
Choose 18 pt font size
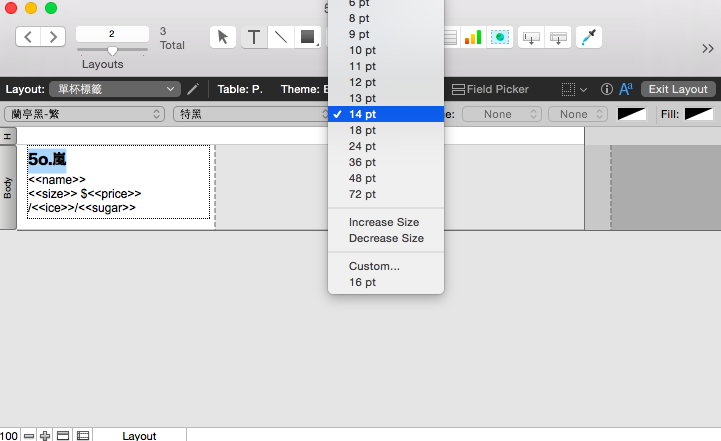[386, 130]
